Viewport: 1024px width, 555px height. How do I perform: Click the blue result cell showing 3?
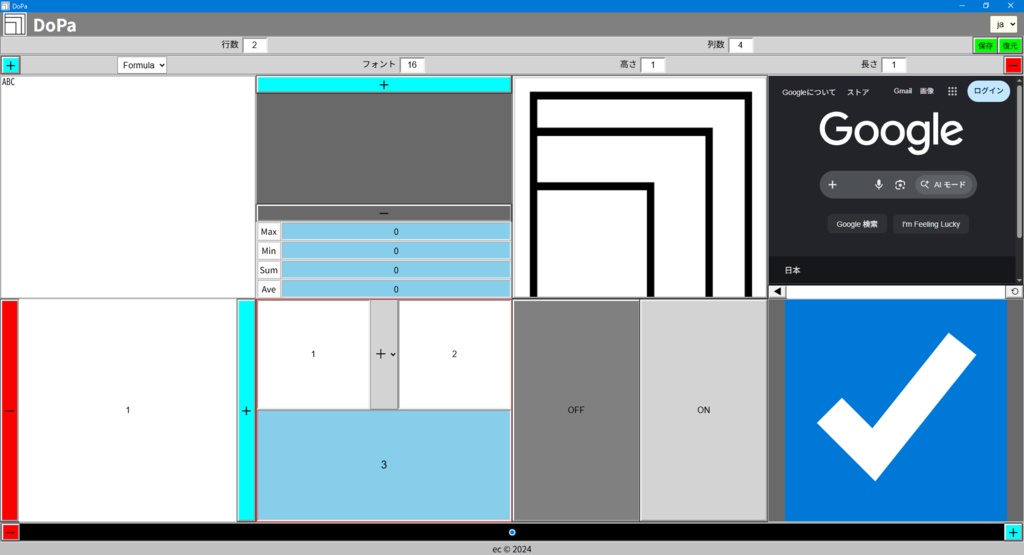click(383, 465)
